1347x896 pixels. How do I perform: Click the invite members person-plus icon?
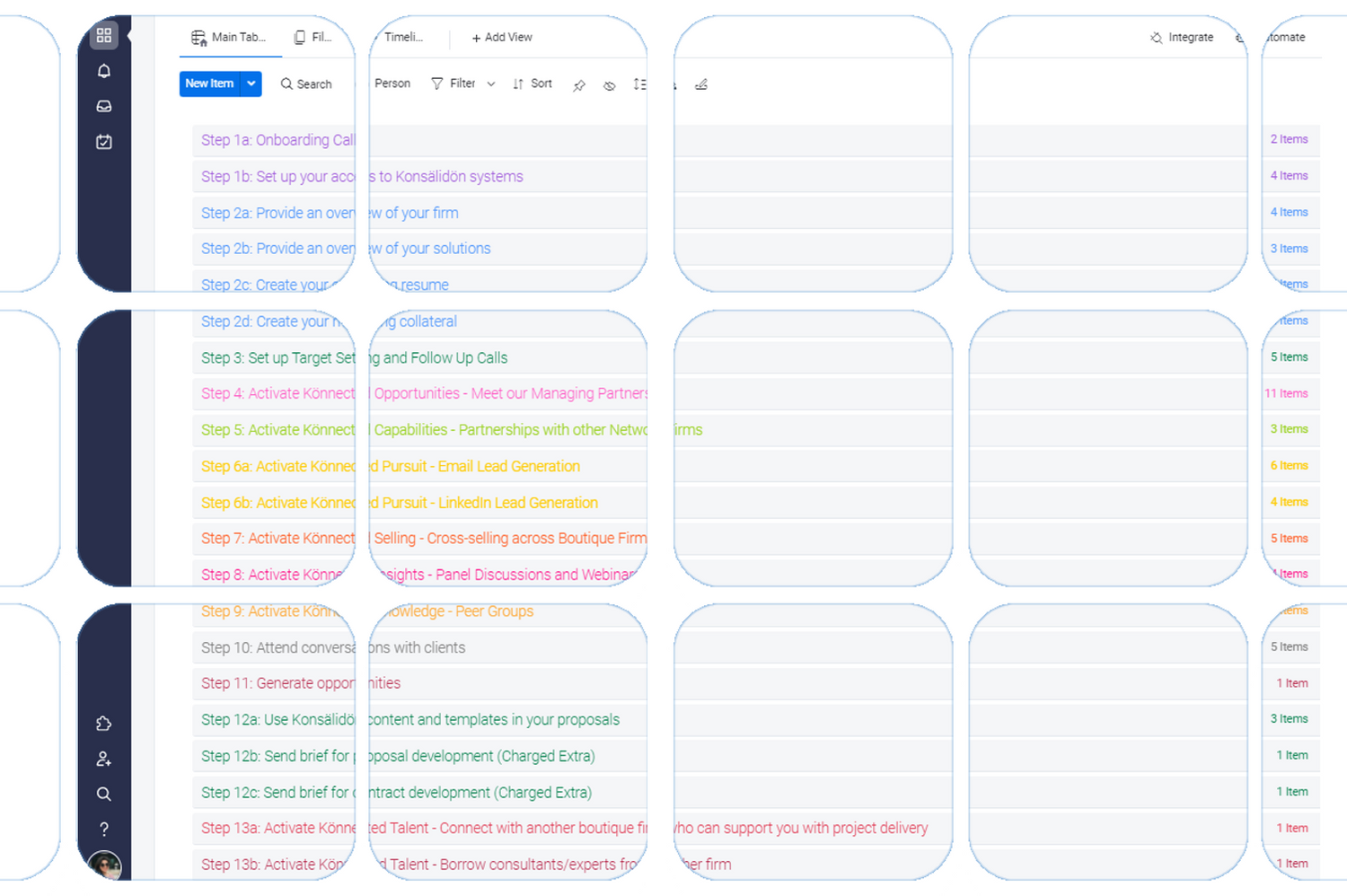[x=104, y=759]
